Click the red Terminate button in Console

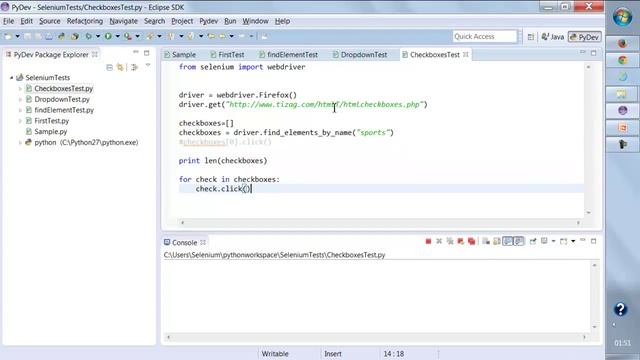point(428,242)
